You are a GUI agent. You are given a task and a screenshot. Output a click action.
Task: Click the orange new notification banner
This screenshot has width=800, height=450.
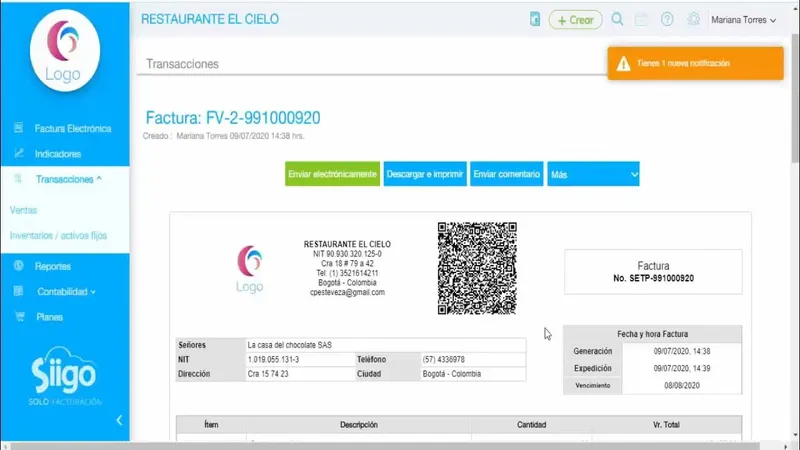[695, 63]
